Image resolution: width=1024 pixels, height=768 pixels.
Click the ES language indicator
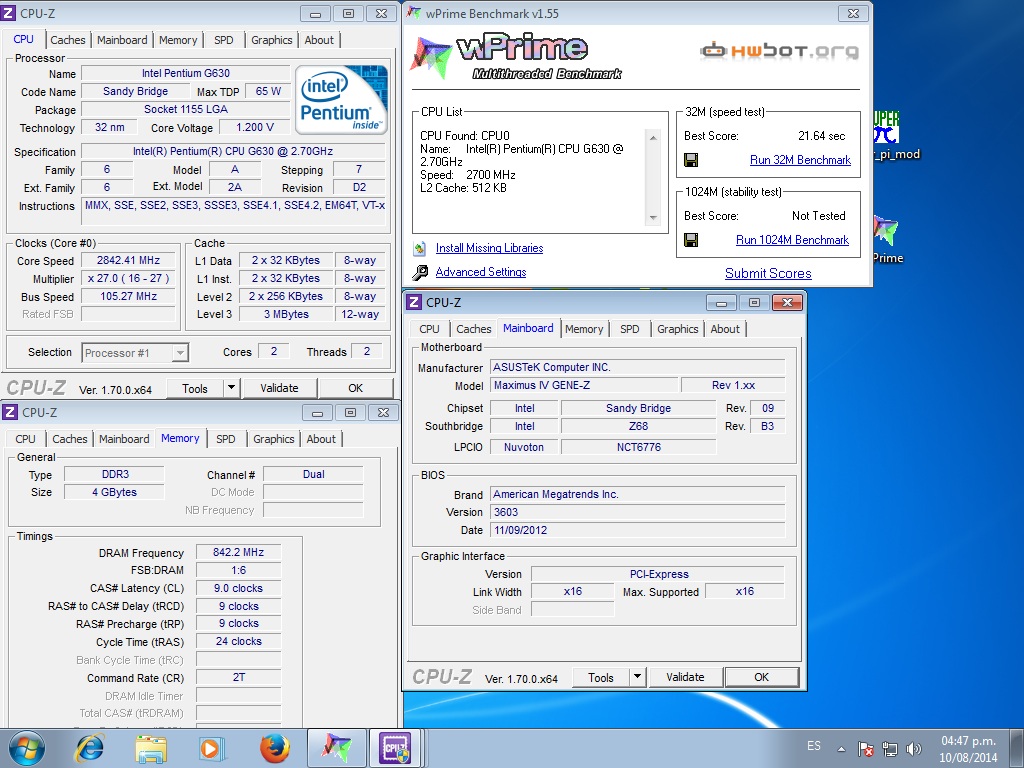coord(814,746)
